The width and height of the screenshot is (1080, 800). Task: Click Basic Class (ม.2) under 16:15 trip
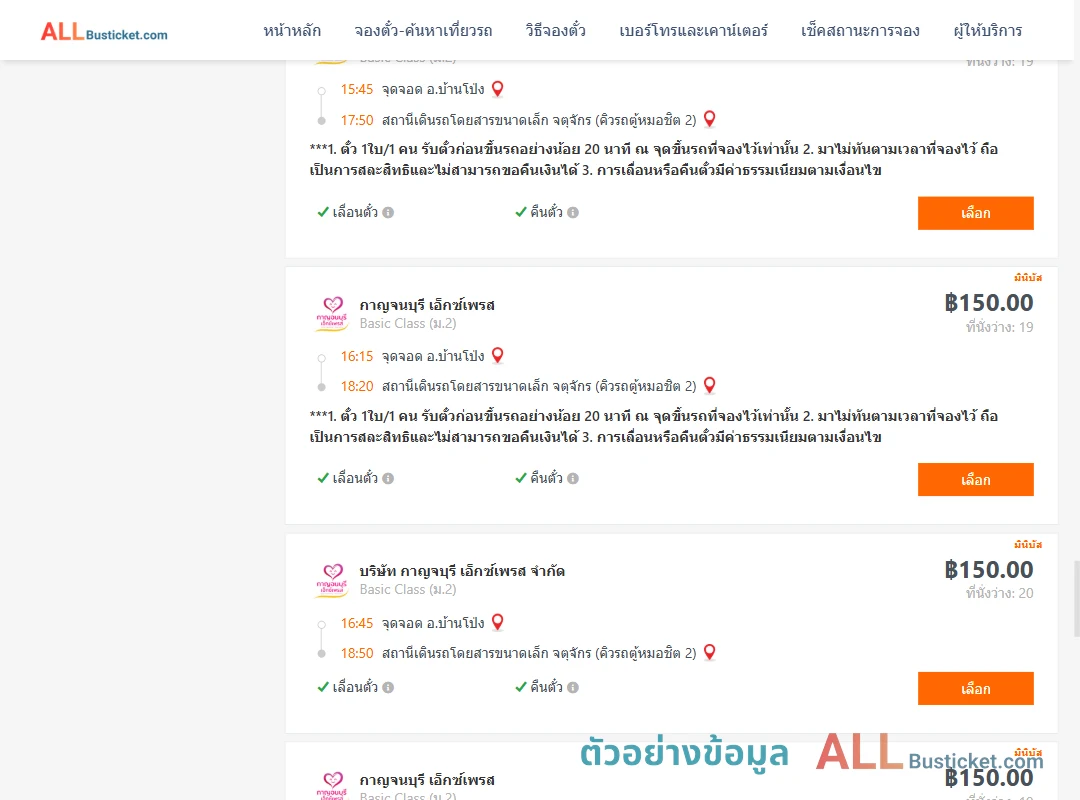(408, 324)
